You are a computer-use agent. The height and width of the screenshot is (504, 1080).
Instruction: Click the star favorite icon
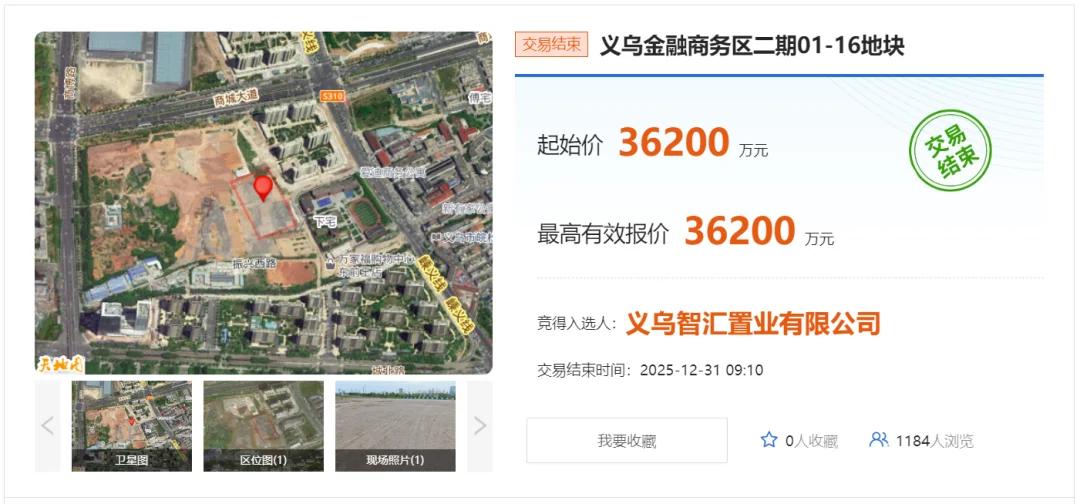[768, 440]
